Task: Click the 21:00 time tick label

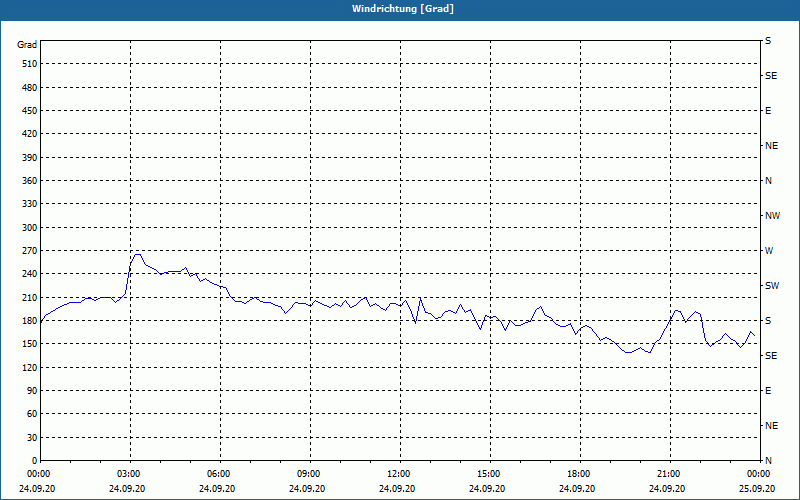Action: (x=668, y=474)
